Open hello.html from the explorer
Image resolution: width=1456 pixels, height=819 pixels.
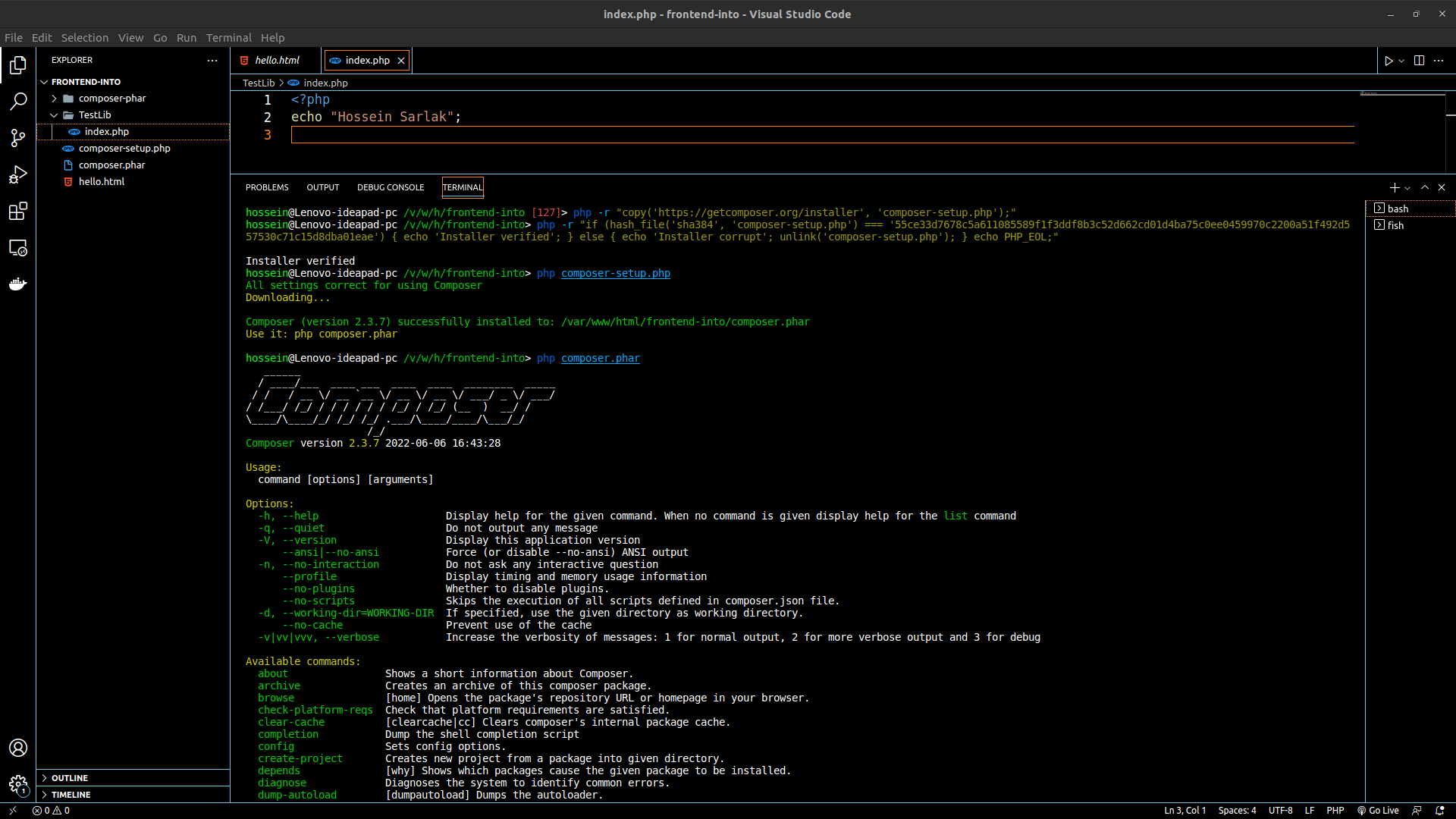[x=133, y=182]
